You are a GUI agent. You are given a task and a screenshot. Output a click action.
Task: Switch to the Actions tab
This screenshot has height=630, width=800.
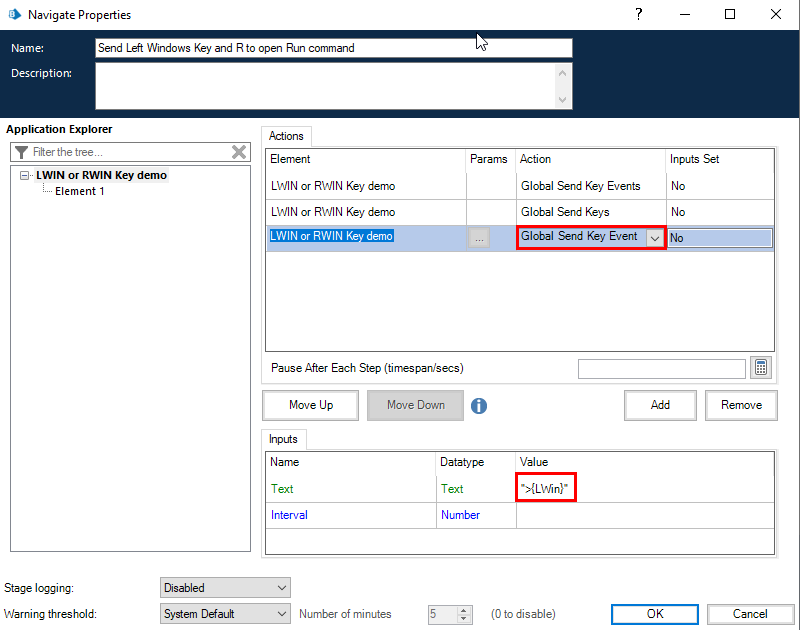coord(287,136)
